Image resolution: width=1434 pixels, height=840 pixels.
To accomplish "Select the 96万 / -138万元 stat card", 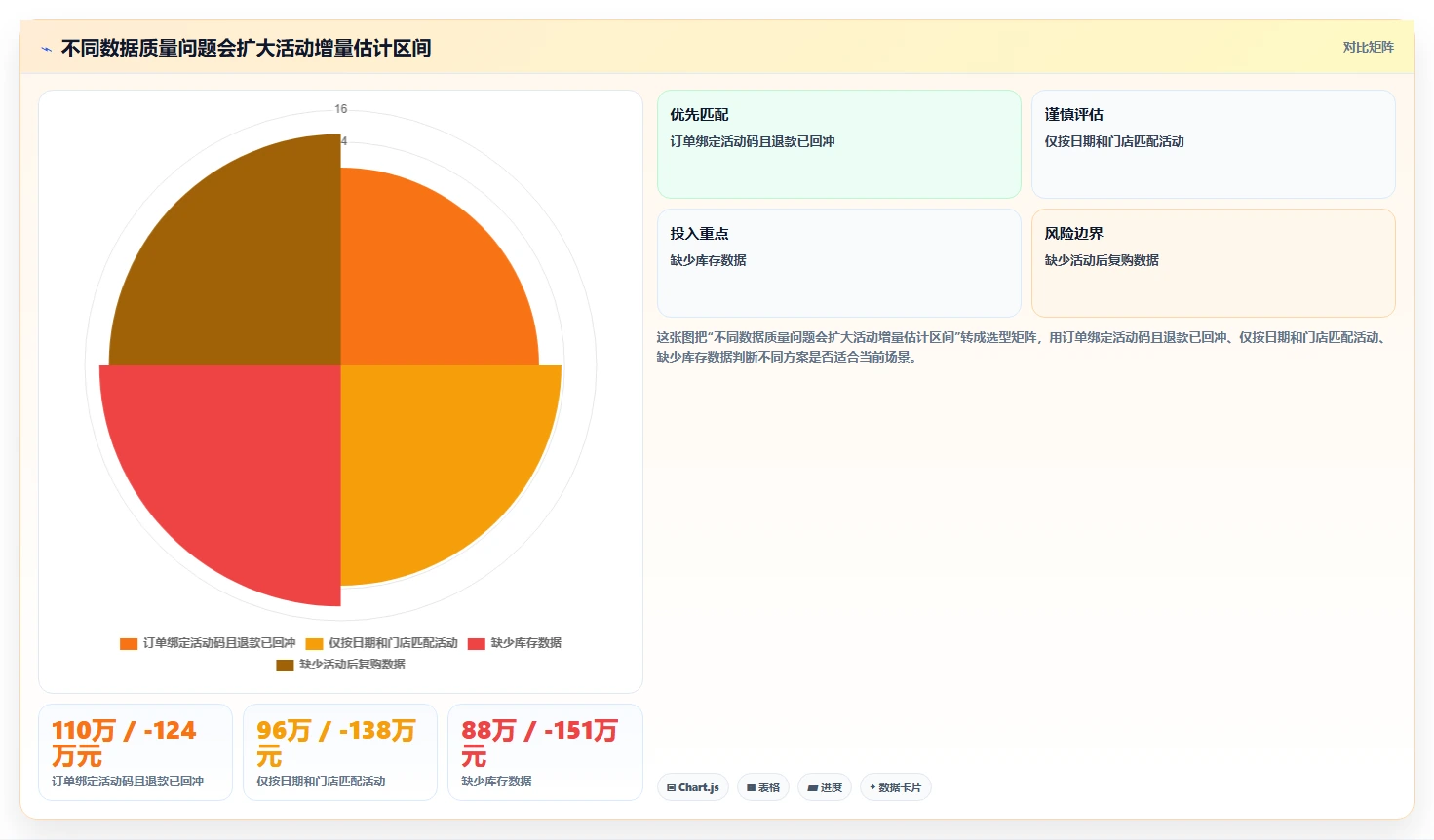I will click(340, 752).
